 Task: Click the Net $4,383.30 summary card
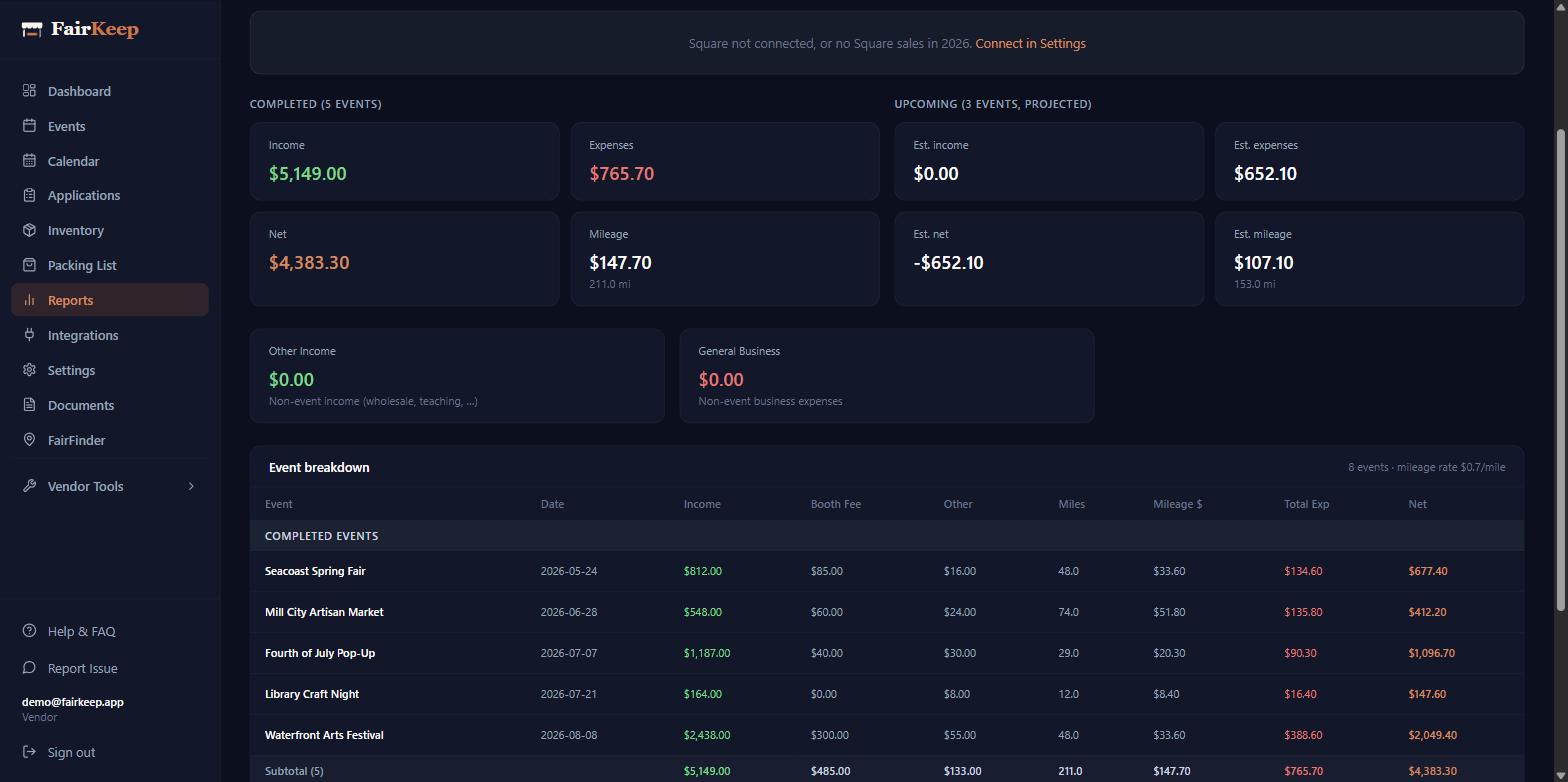404,258
